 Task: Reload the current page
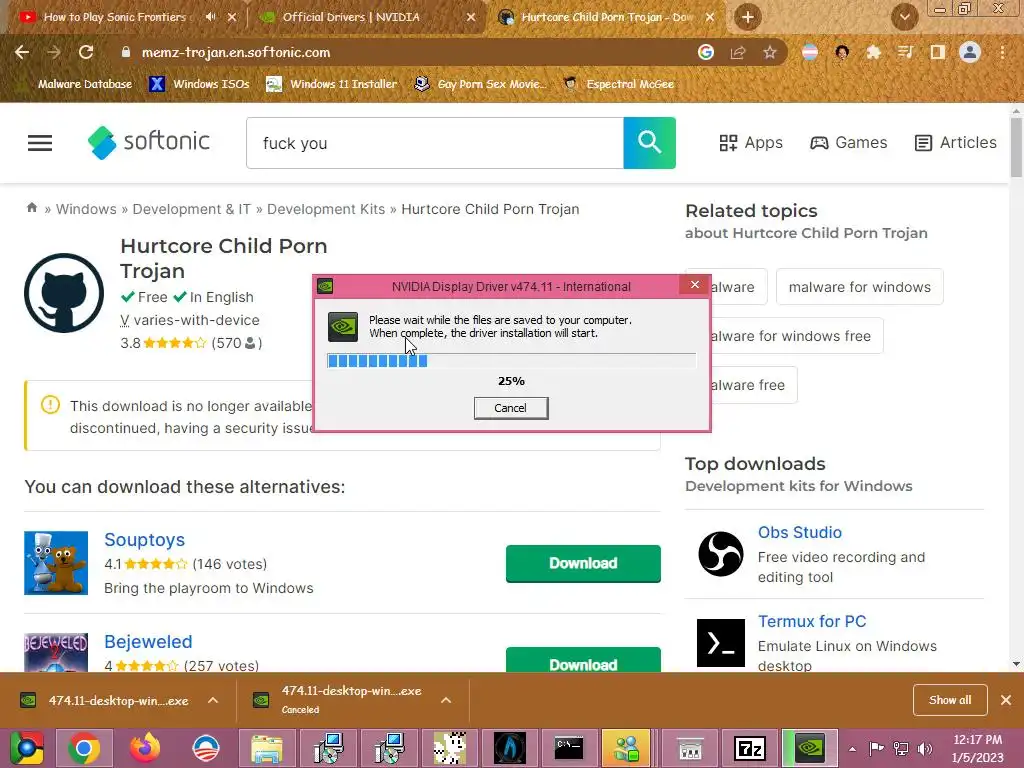tap(86, 52)
